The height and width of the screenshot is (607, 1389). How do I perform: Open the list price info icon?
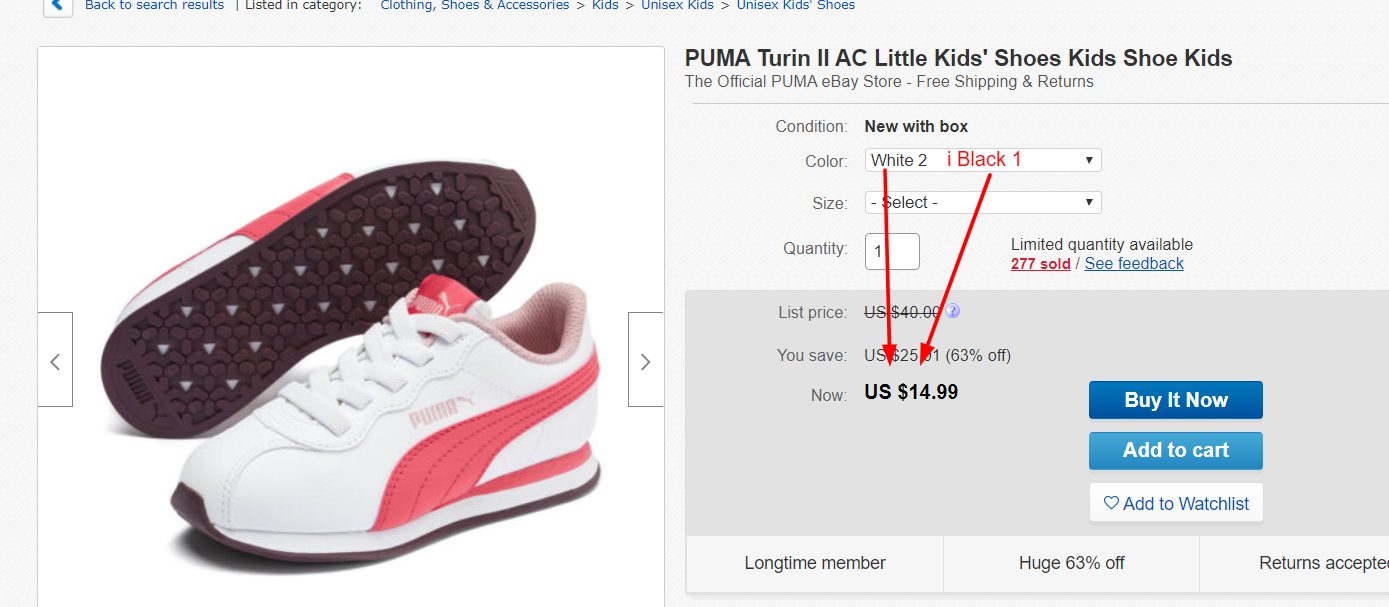coord(953,312)
